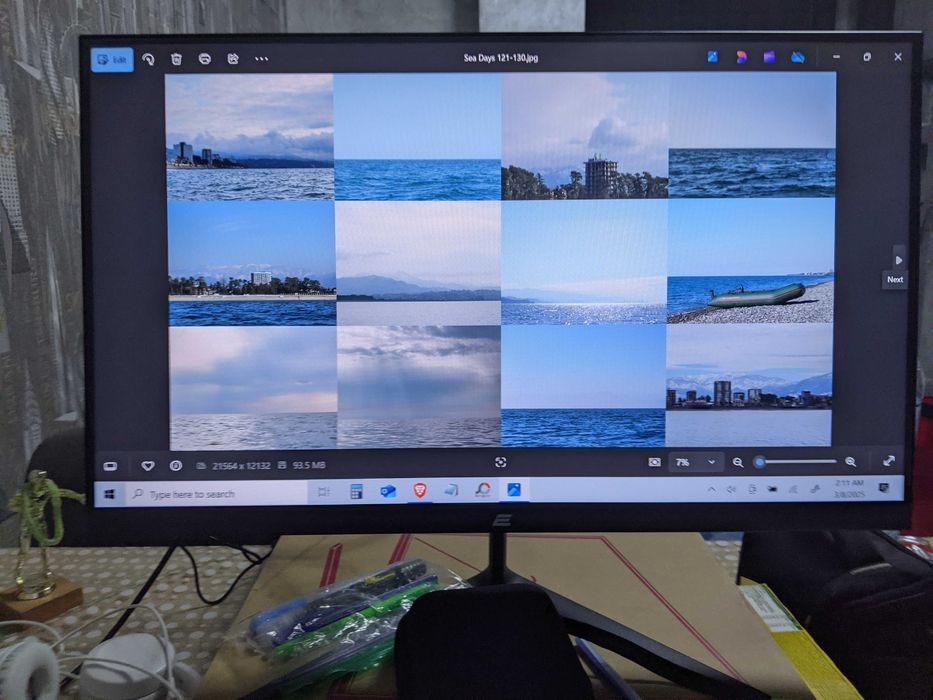This screenshot has height=700, width=933.
Task: Show hidden icons chevron in system tray
Action: pos(712,489)
